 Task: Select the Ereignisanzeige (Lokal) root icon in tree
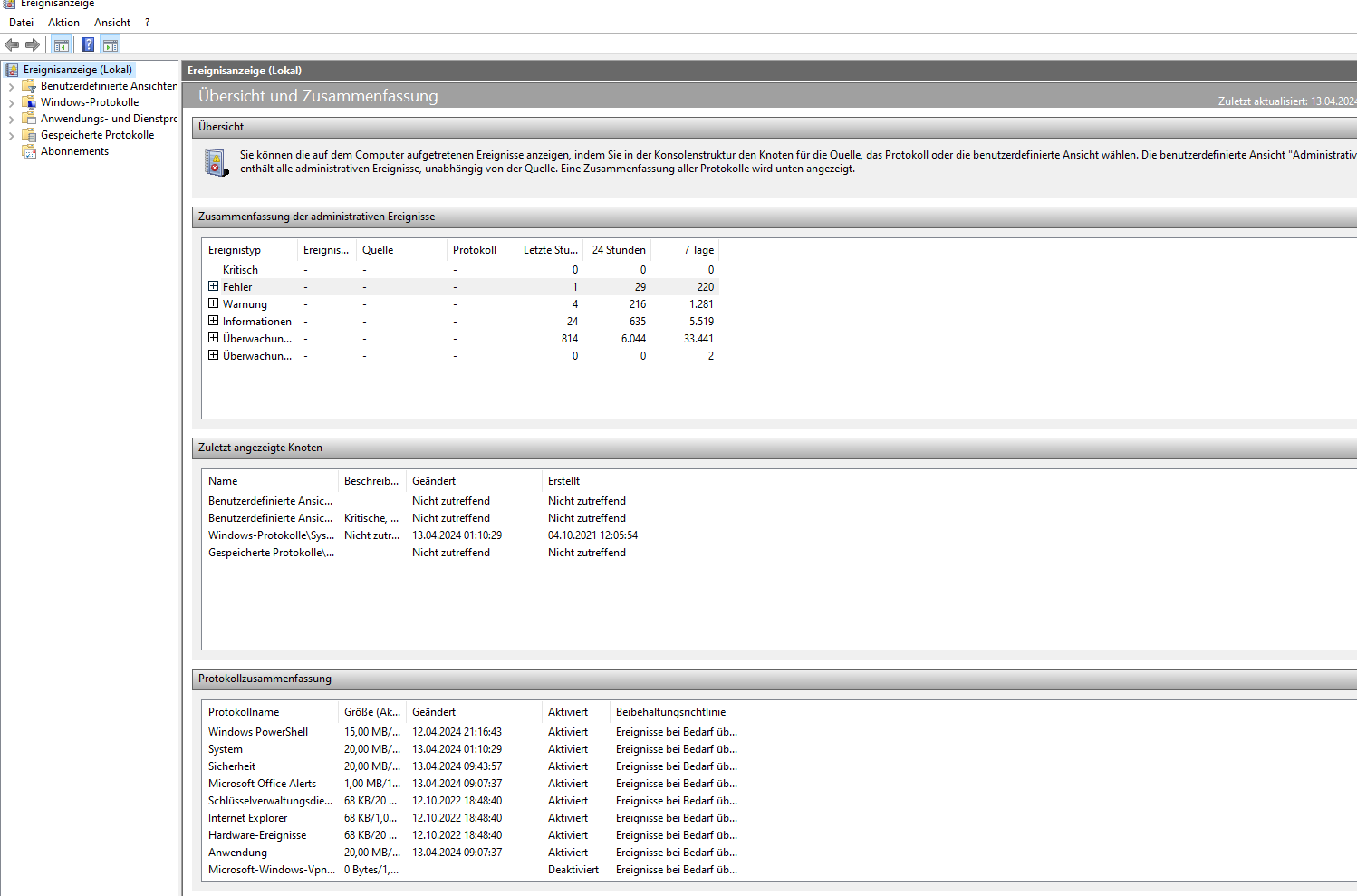pyautogui.click(x=12, y=70)
